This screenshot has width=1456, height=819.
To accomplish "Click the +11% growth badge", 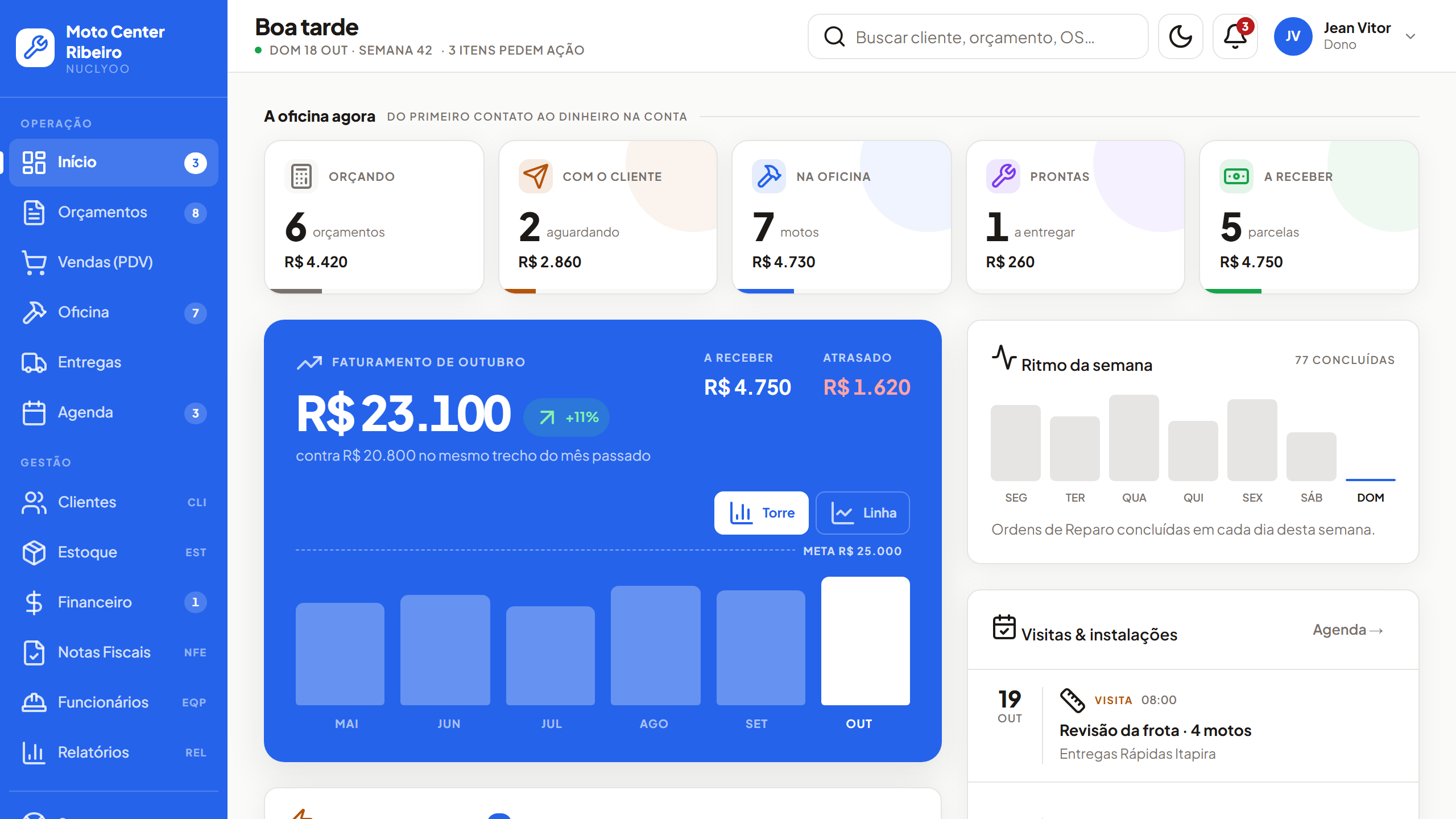I will click(x=566, y=417).
